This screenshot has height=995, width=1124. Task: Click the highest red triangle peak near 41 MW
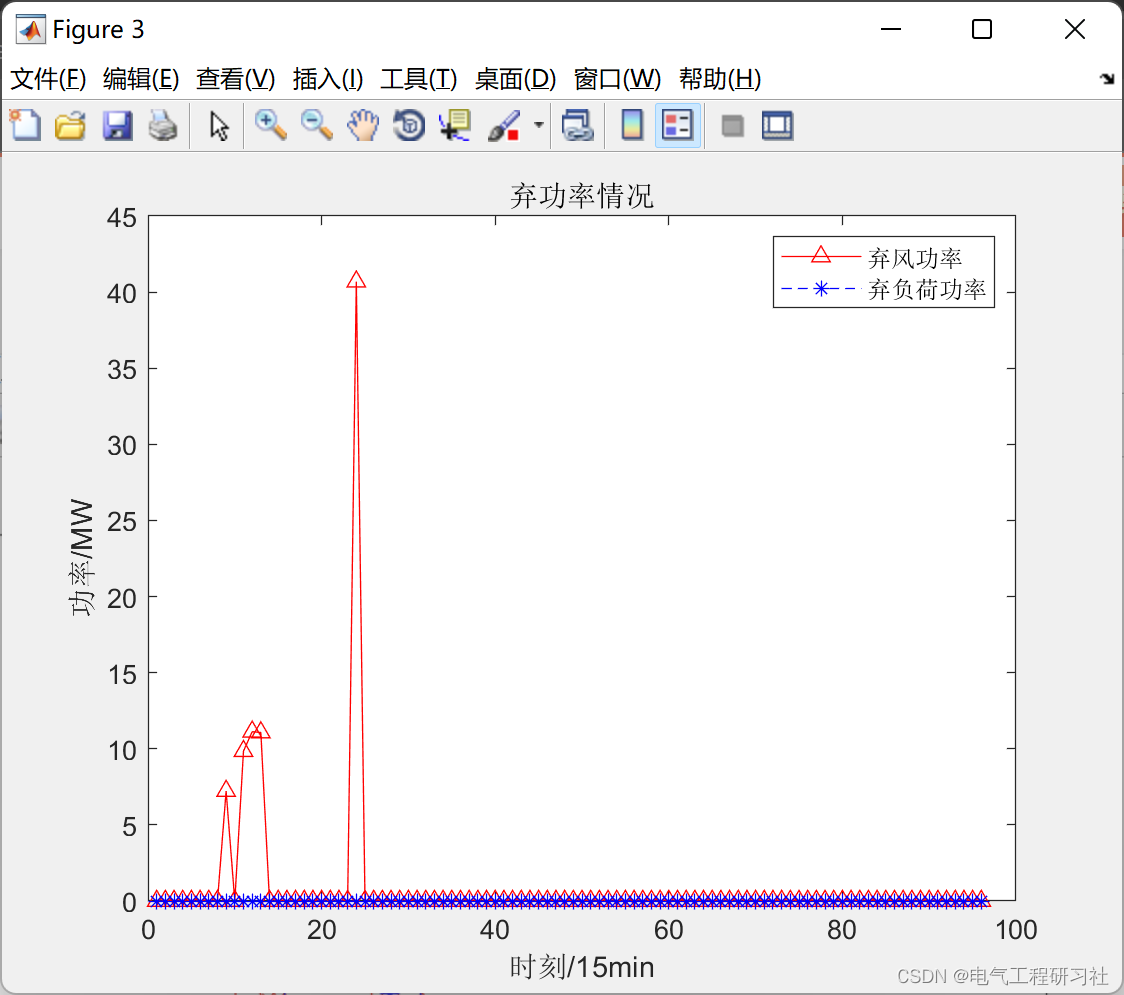click(x=356, y=280)
